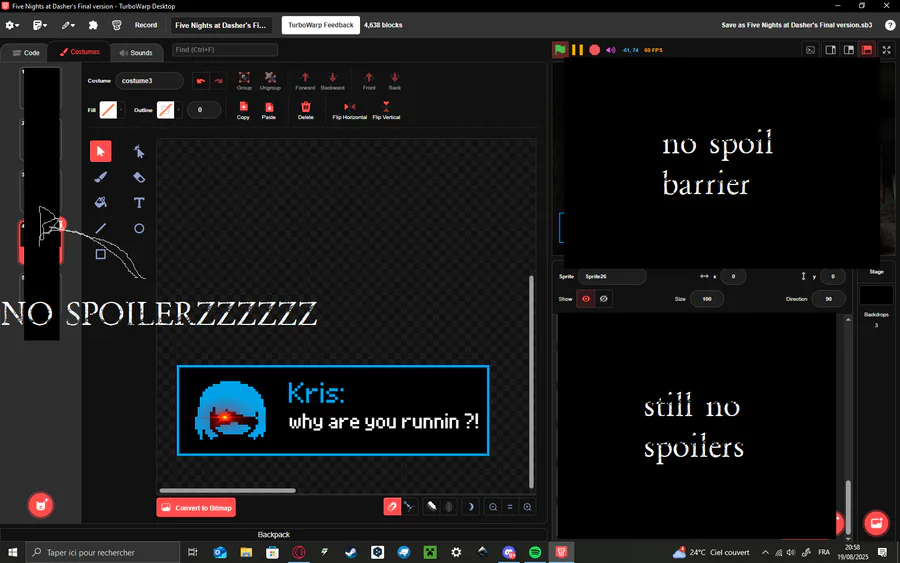Click Record in the menu bar
This screenshot has width=900, height=563.
[x=146, y=25]
